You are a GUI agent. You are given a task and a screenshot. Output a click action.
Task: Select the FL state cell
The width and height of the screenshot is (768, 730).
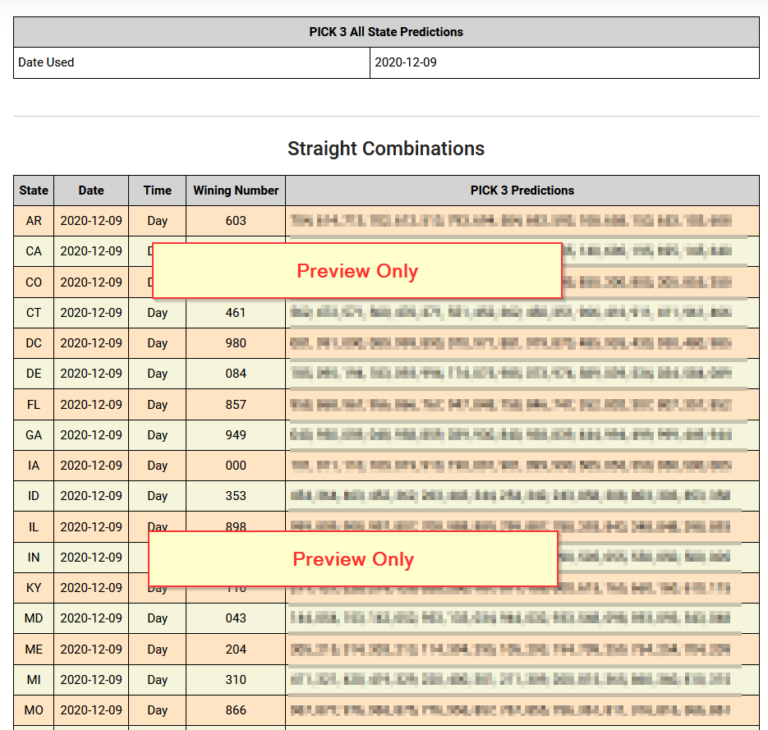coord(33,405)
